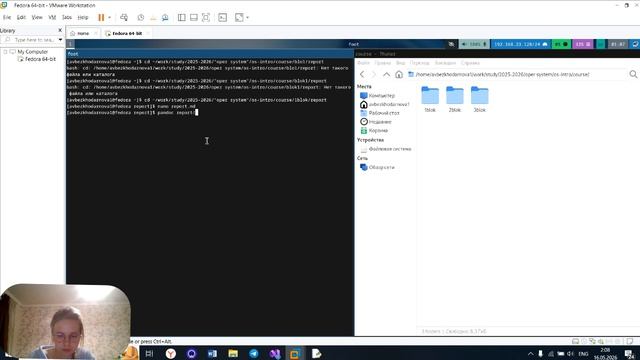Click the network IP address indicator
This screenshot has width=640, height=360.
point(520,44)
